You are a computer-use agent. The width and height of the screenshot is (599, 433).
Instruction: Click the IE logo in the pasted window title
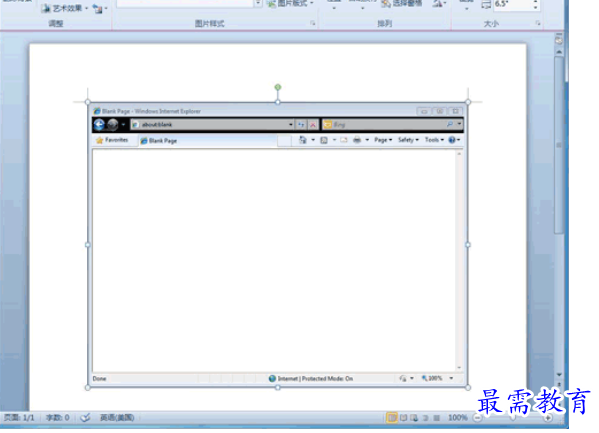click(x=97, y=111)
